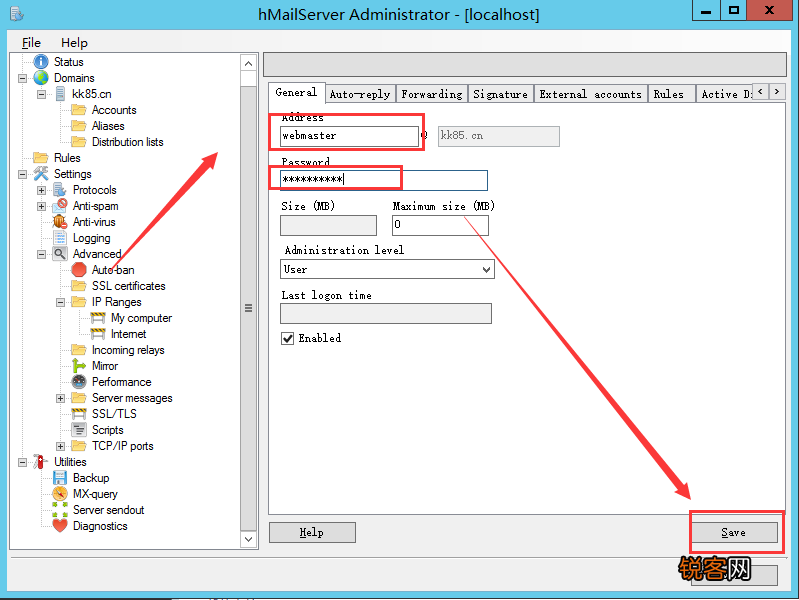Click the Last logon time field

[386, 314]
